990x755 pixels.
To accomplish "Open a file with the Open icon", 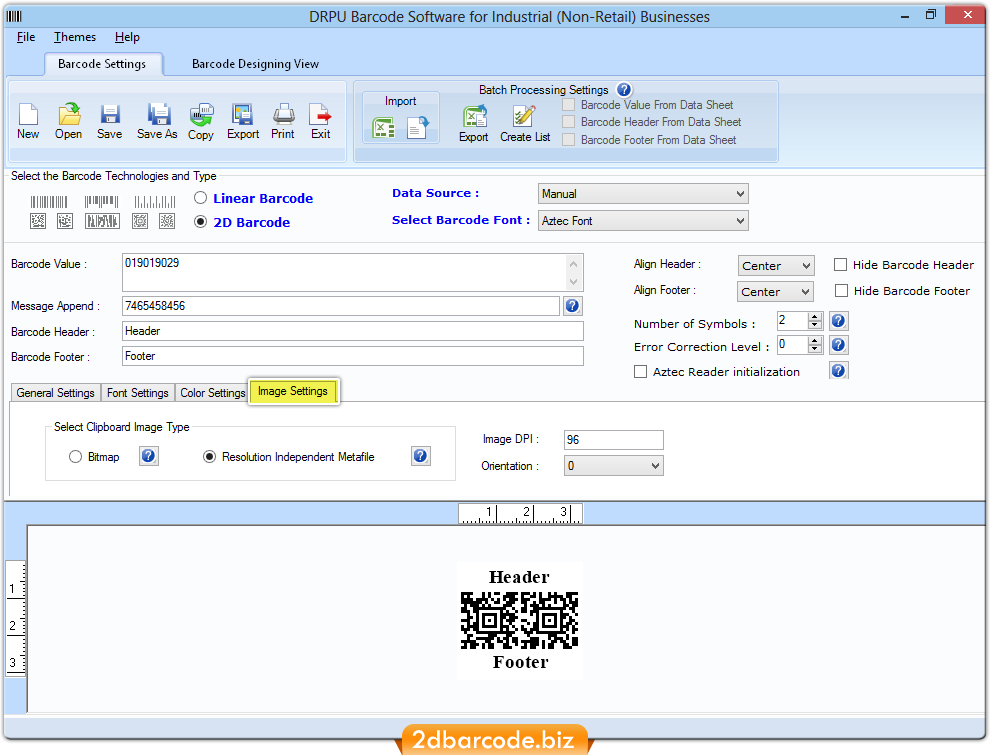I will 69,114.
